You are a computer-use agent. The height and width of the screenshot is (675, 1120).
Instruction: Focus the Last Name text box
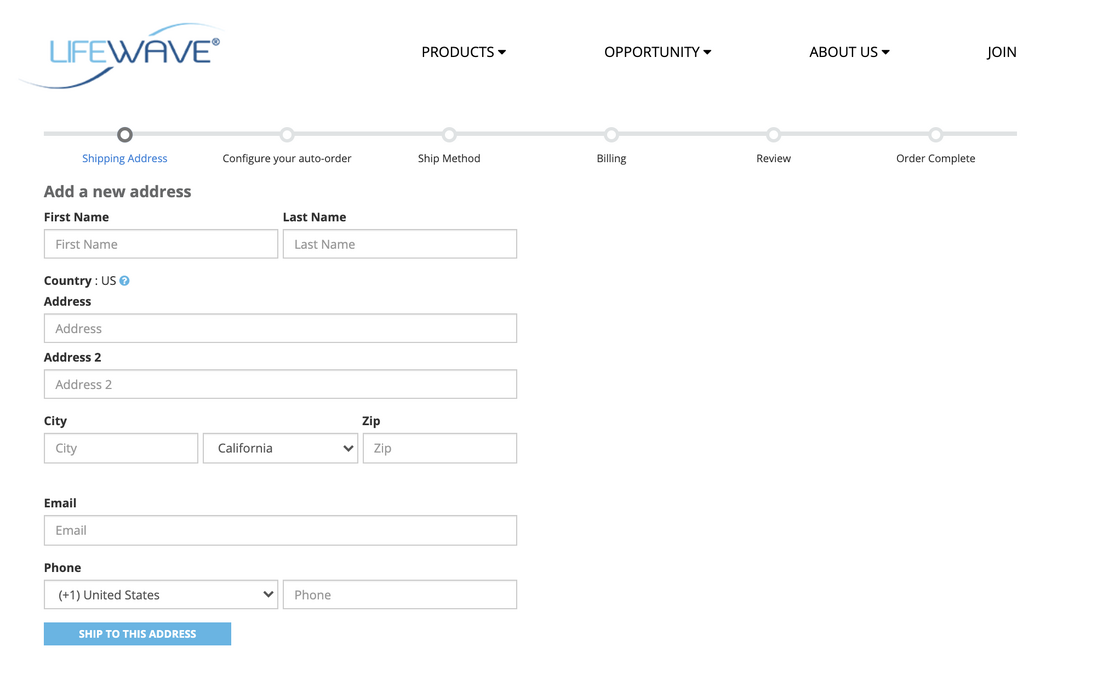coord(399,244)
